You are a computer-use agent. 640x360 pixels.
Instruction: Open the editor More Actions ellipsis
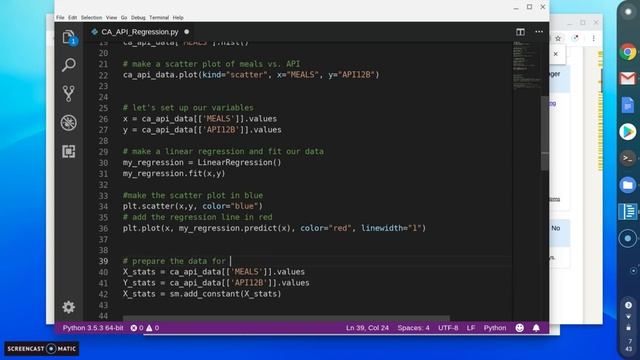539,32
